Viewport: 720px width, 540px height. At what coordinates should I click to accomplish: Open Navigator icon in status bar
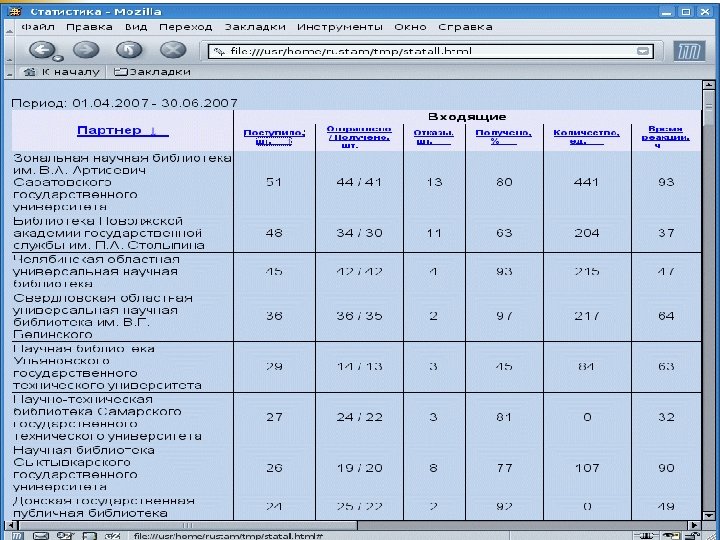point(17,535)
